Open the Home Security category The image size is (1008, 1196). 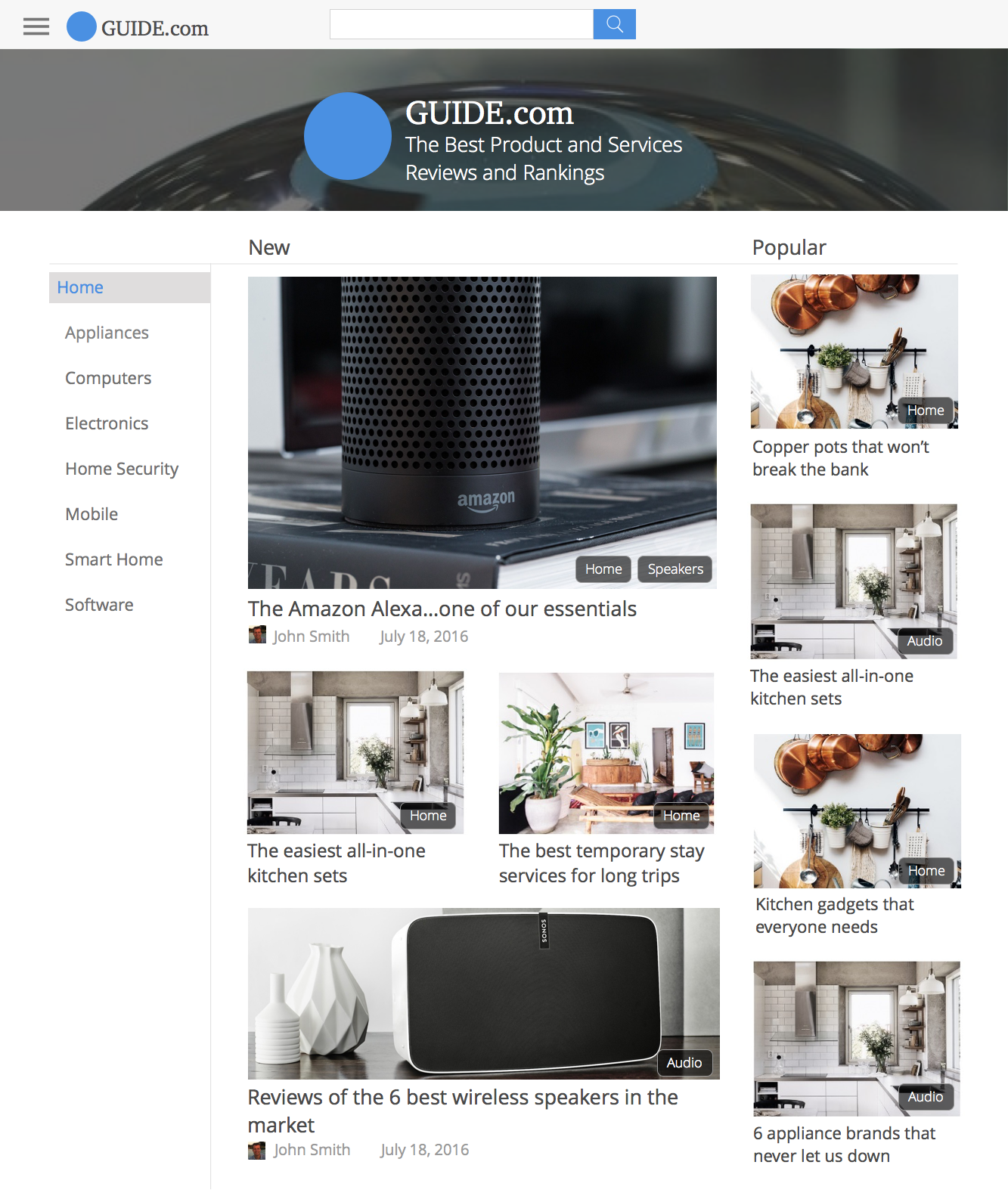coord(122,469)
